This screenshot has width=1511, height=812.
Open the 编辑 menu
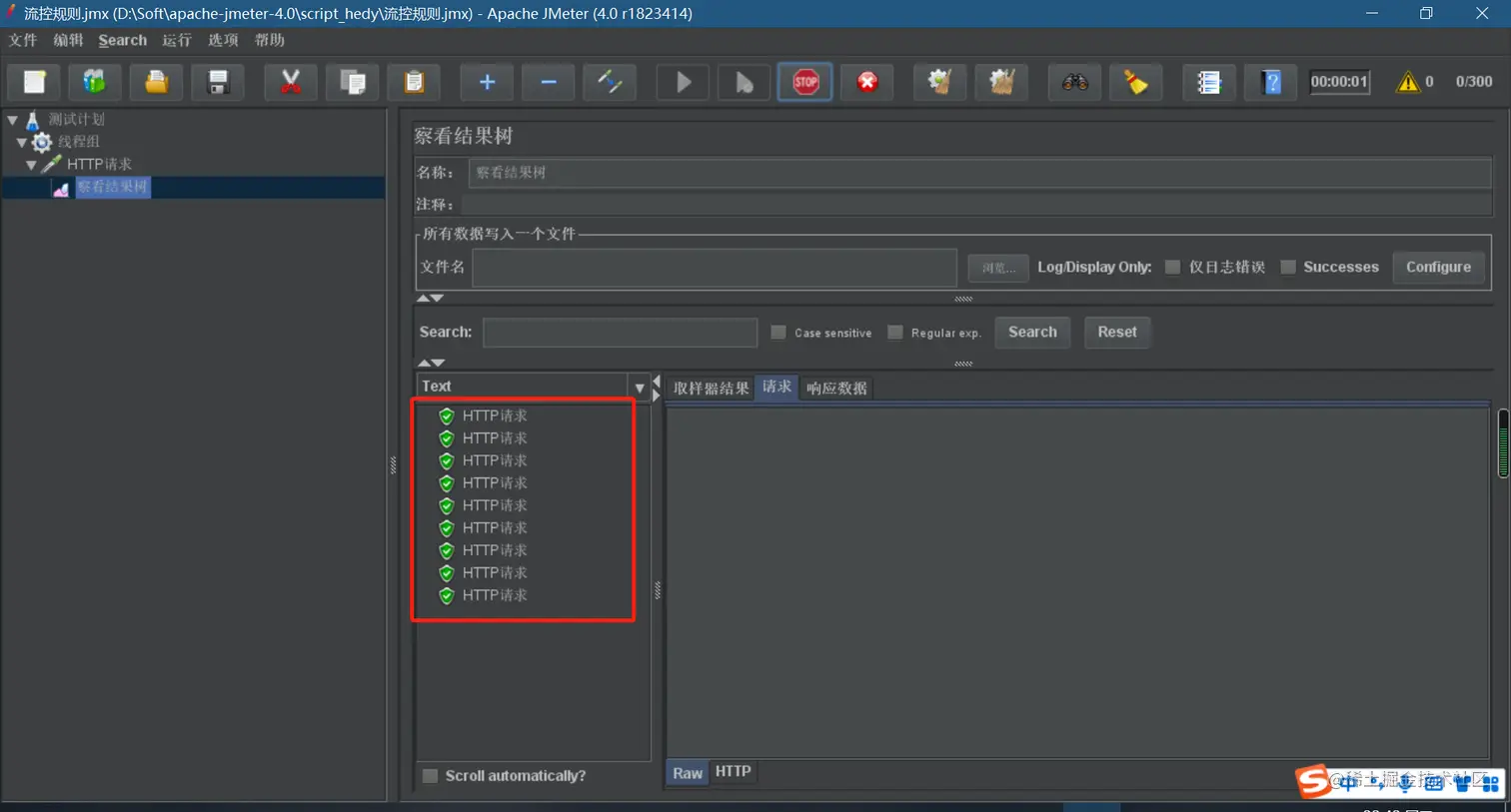69,40
